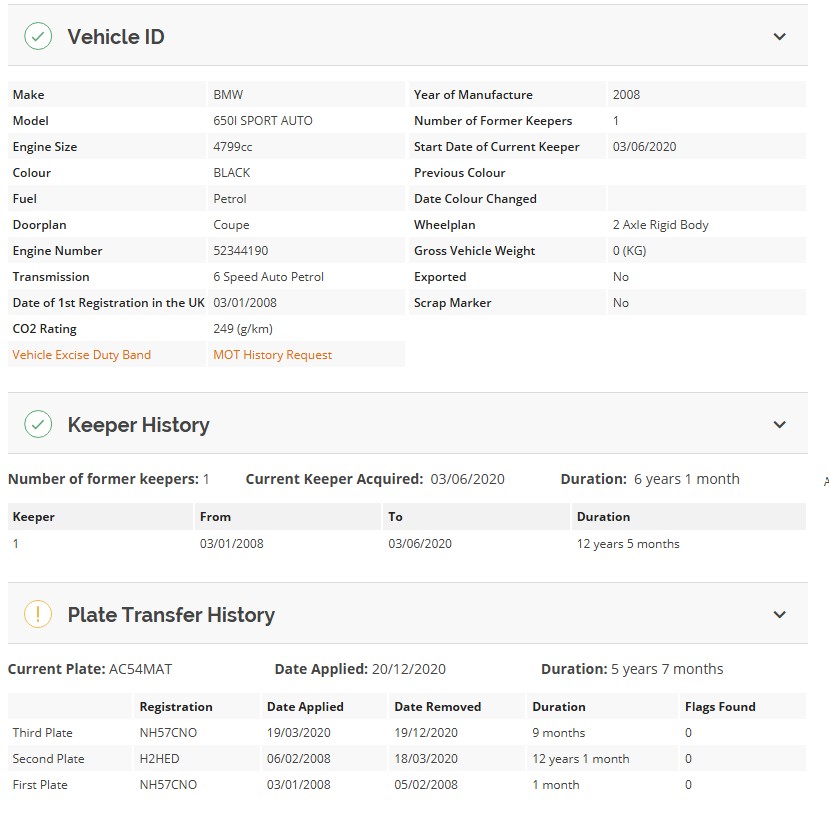Click the green checkmark icon beside Vehicle ID

click(38, 36)
